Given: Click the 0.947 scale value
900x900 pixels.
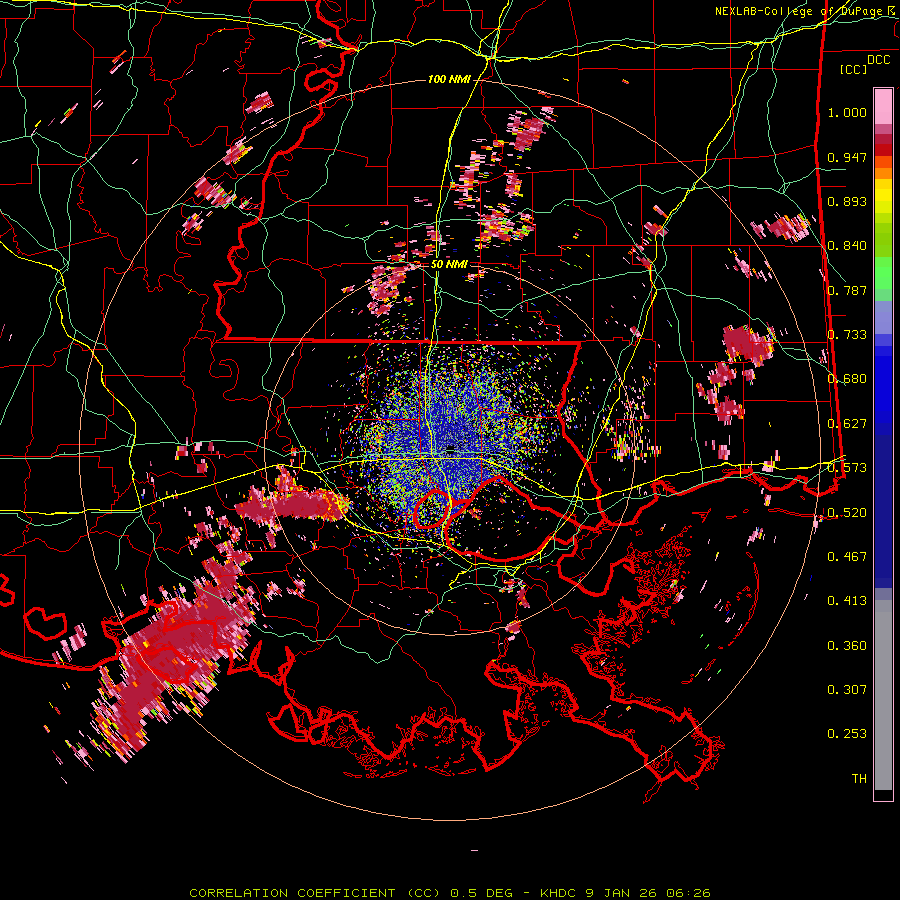Looking at the screenshot, I should pyautogui.click(x=847, y=157).
